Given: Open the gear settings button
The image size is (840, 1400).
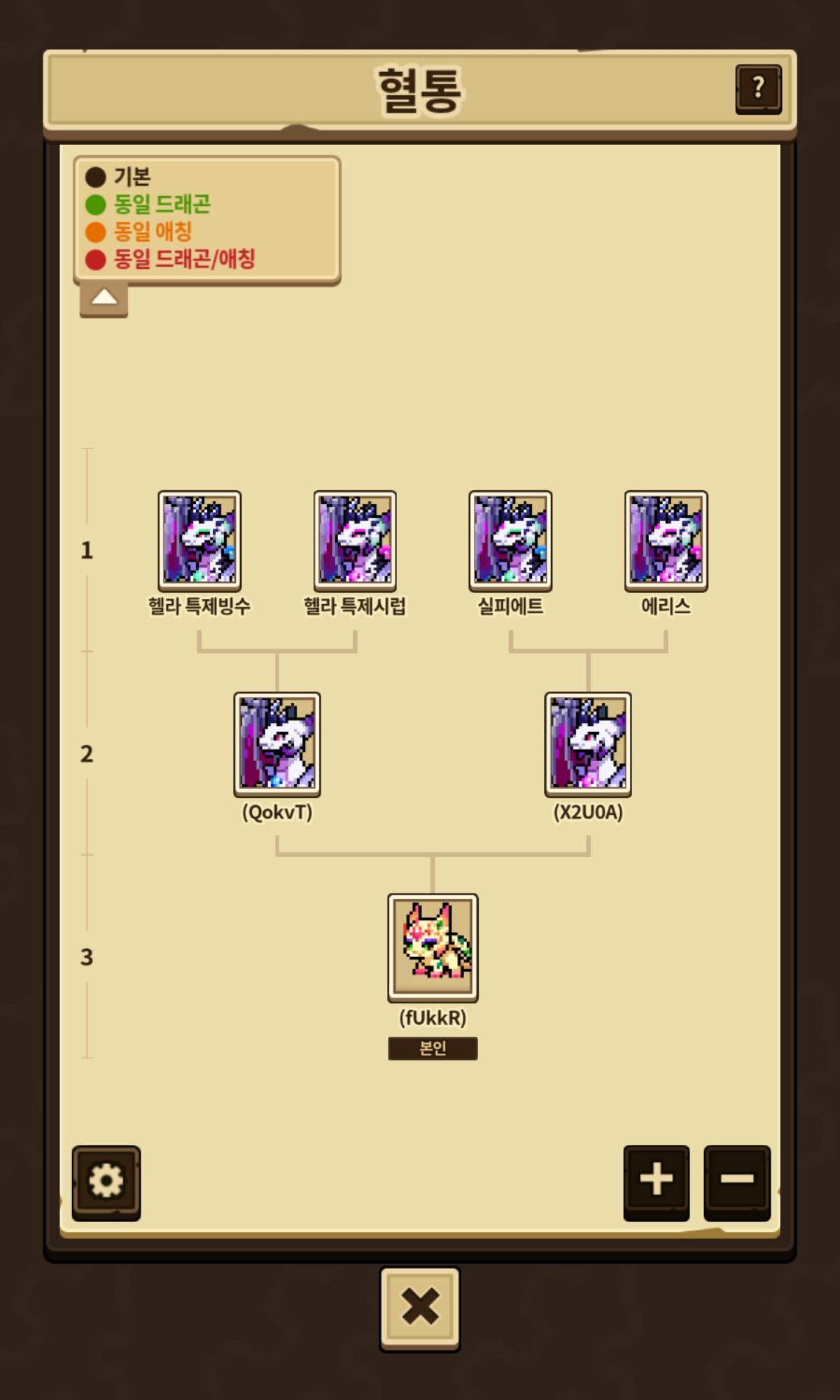Looking at the screenshot, I should click(x=106, y=1182).
